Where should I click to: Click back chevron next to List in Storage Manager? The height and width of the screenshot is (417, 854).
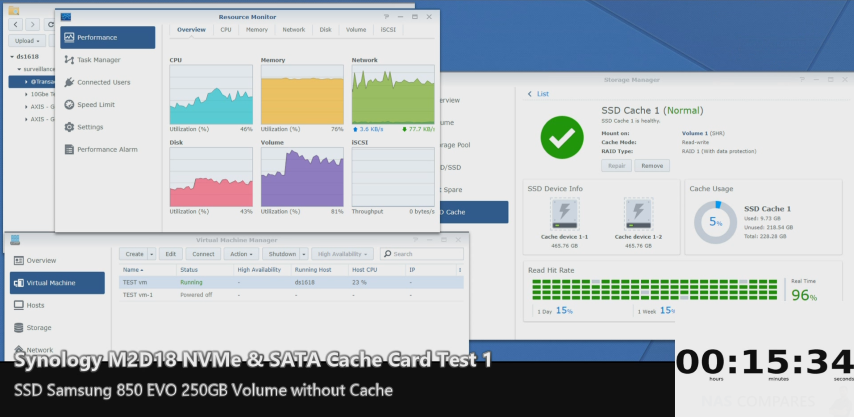tap(529, 94)
